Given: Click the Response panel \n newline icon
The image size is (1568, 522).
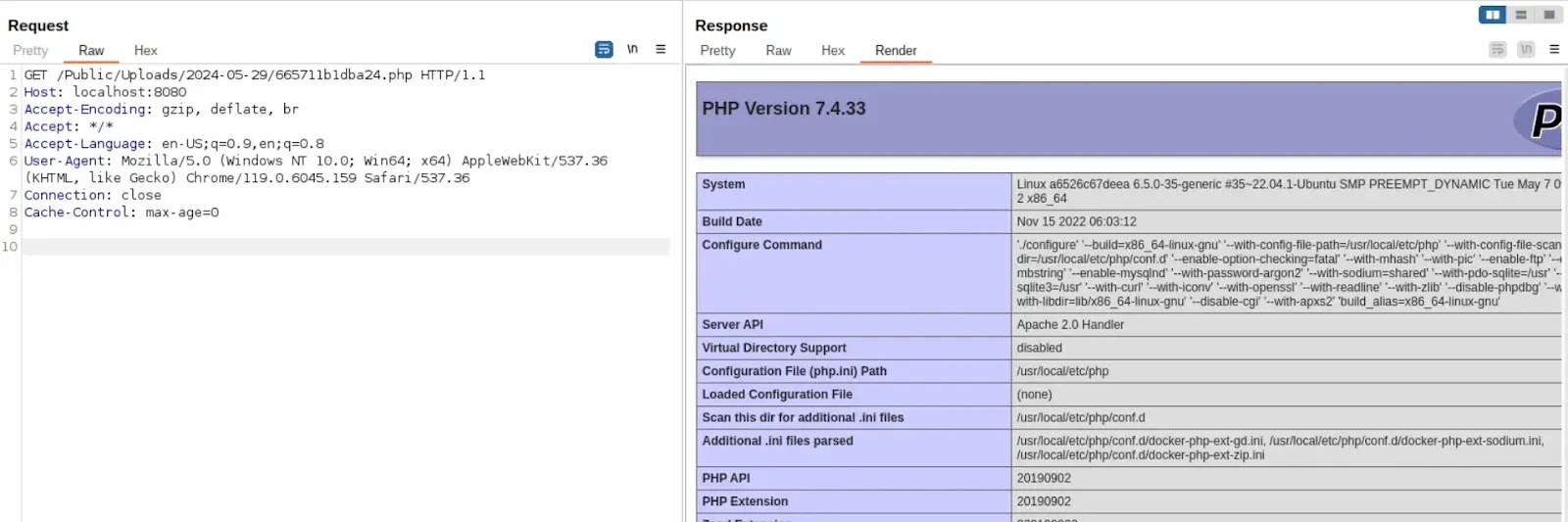Looking at the screenshot, I should point(1525,49).
